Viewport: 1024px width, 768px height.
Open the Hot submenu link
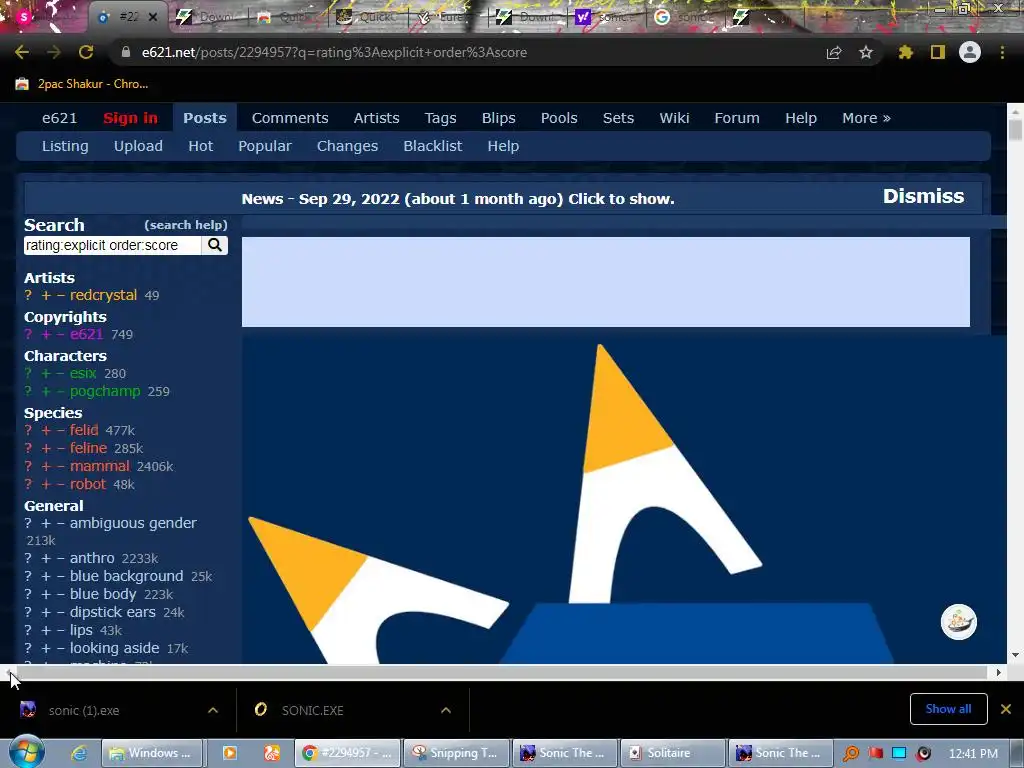point(200,146)
